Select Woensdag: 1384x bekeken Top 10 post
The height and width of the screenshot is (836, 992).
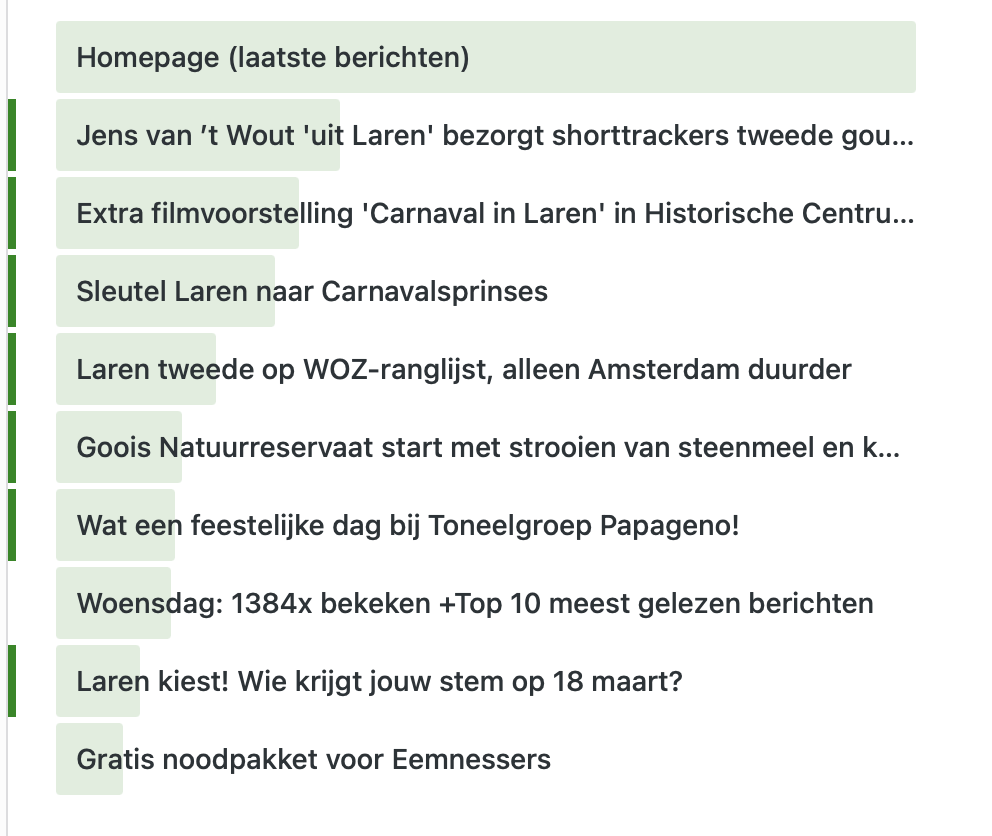point(475,603)
